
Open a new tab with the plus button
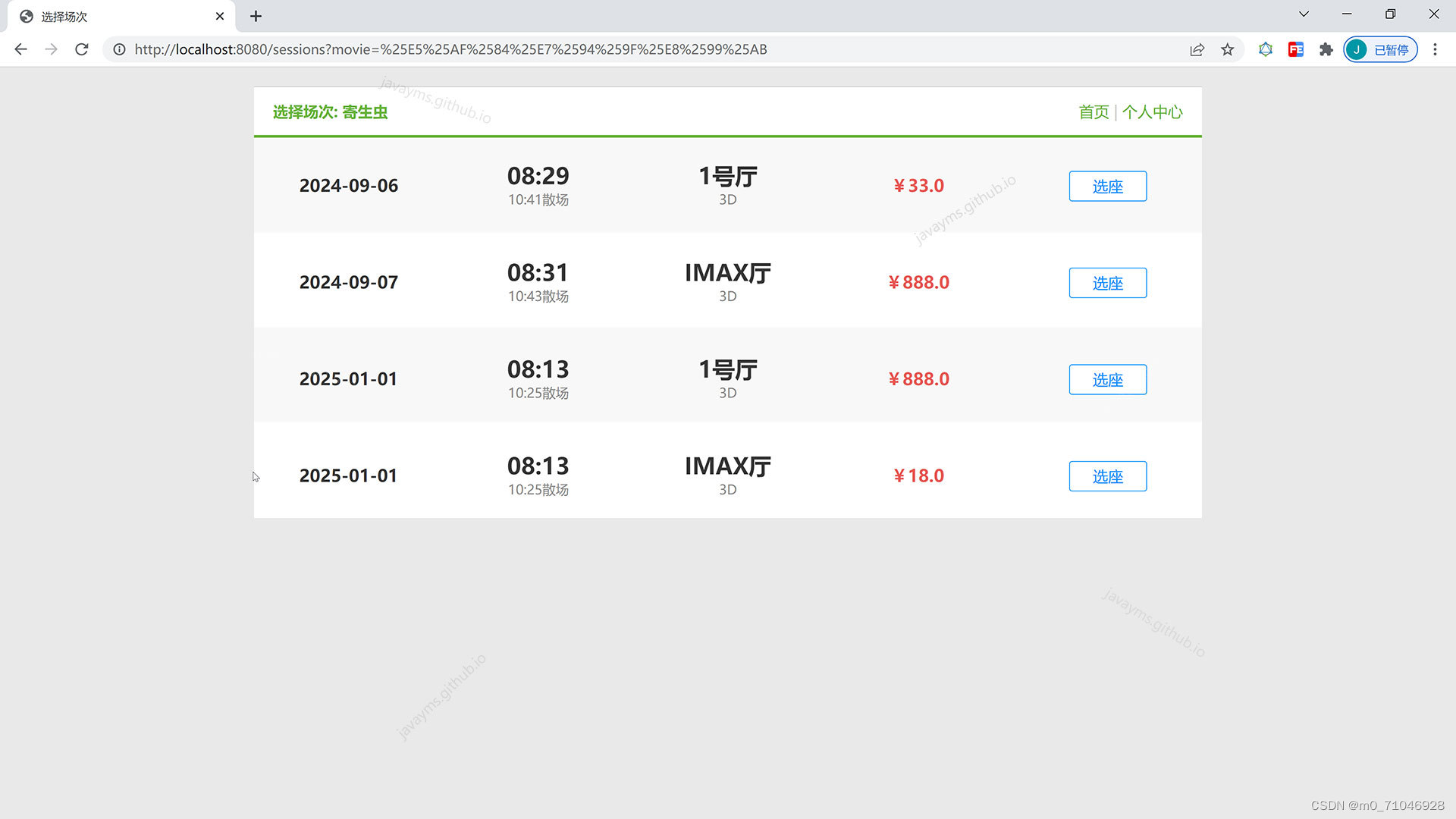point(256,15)
